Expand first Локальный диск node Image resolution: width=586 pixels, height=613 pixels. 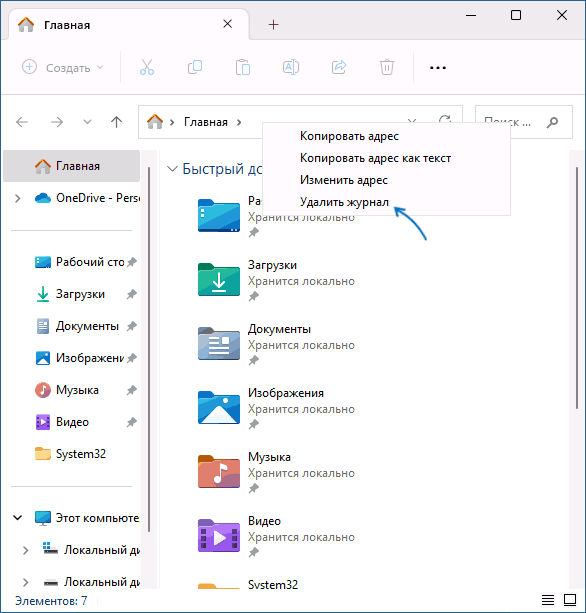[x=25, y=550]
